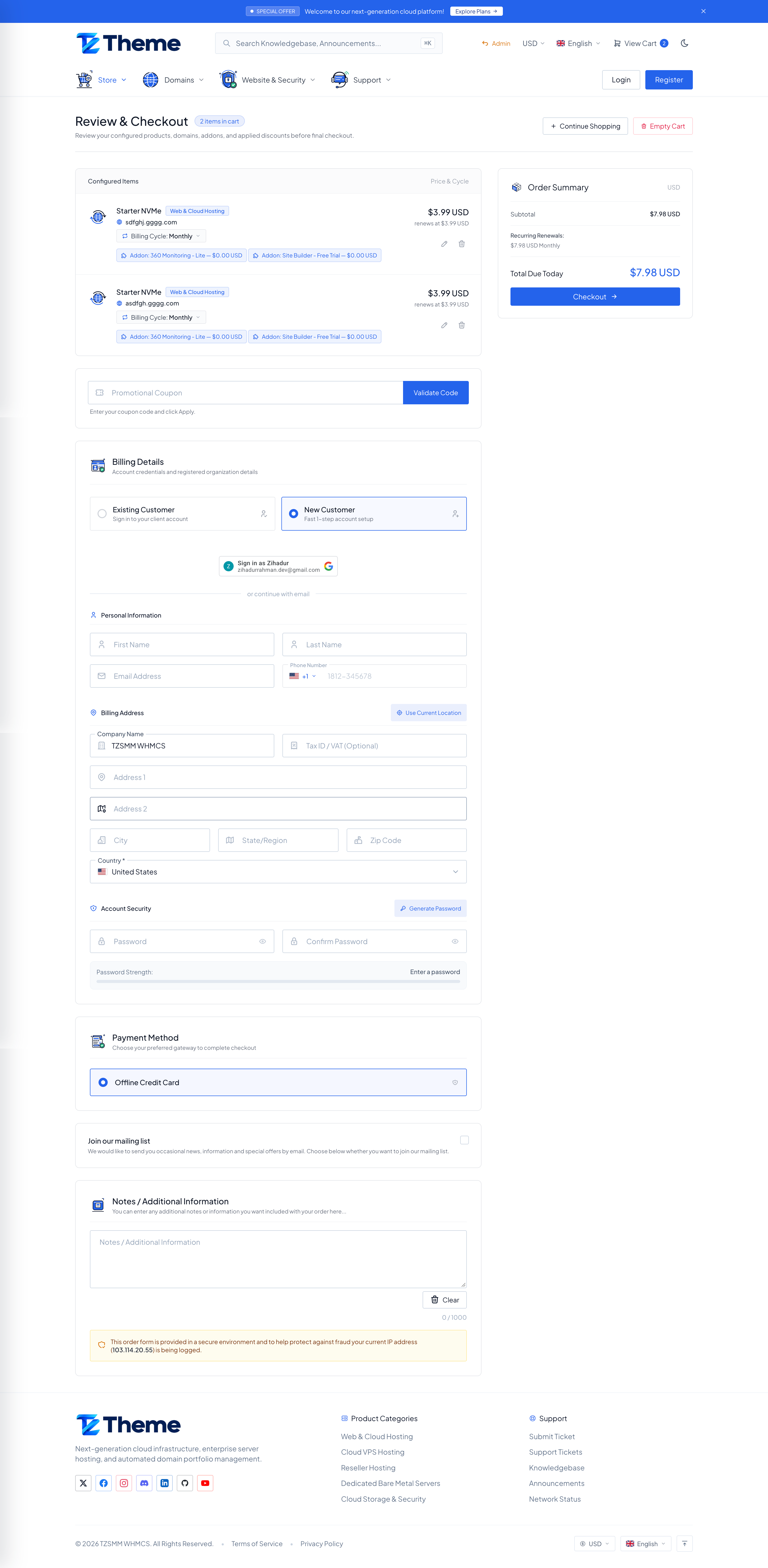Screen dimensions: 768x1568
Task: Click Explore Plans in banner
Action: [x=476, y=11]
